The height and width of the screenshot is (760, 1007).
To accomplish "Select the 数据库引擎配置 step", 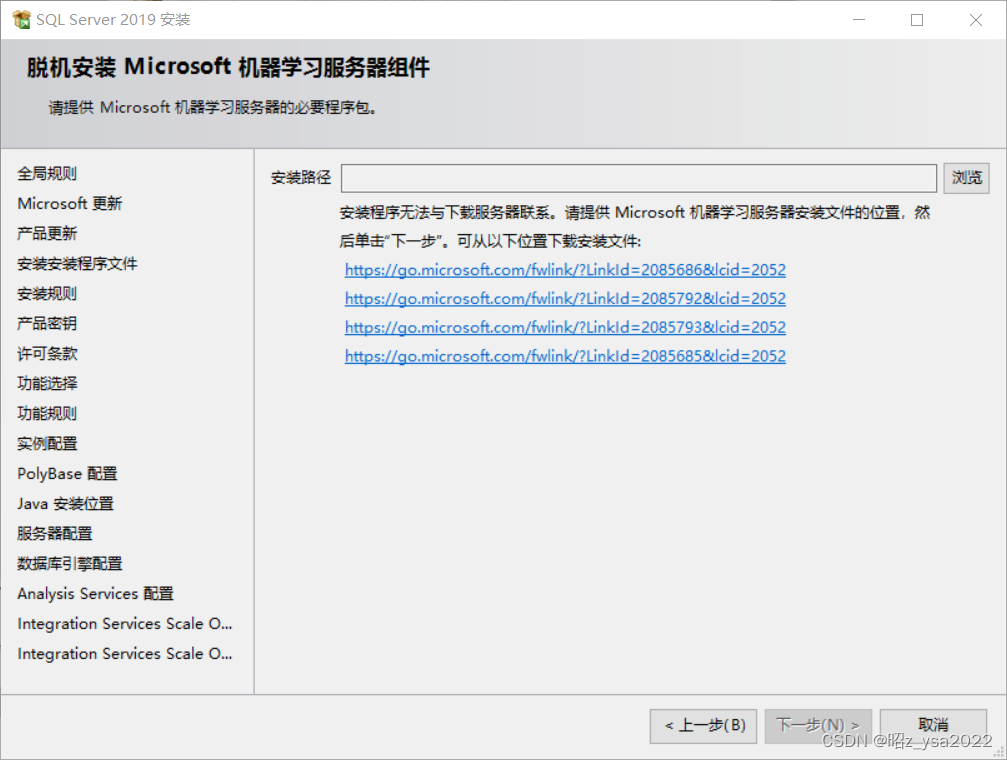I will click(x=69, y=564).
